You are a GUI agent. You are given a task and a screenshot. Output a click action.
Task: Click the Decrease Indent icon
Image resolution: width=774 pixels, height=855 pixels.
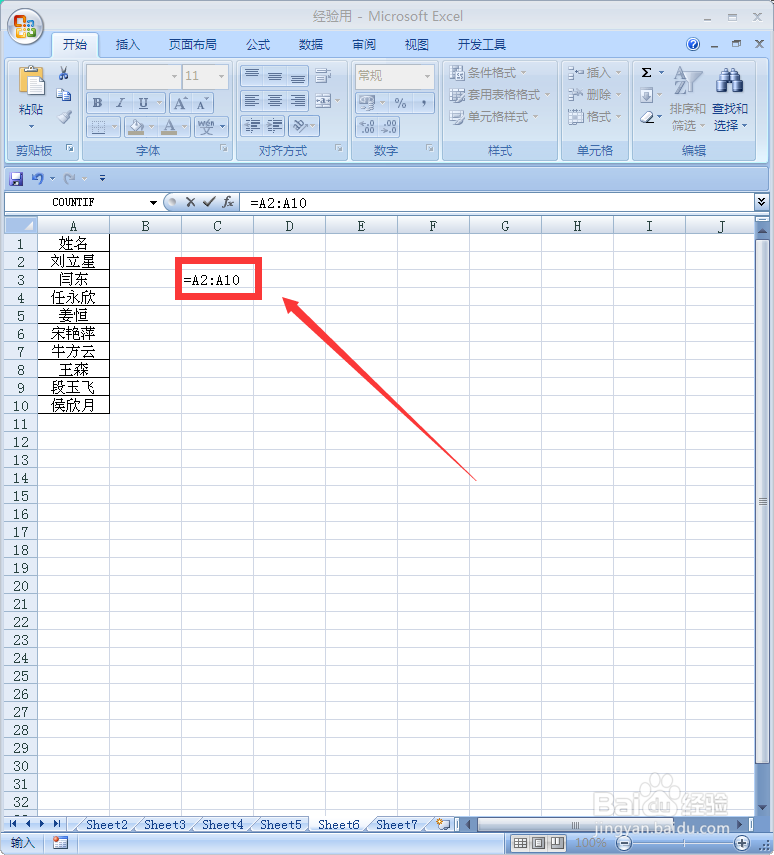tap(251, 126)
